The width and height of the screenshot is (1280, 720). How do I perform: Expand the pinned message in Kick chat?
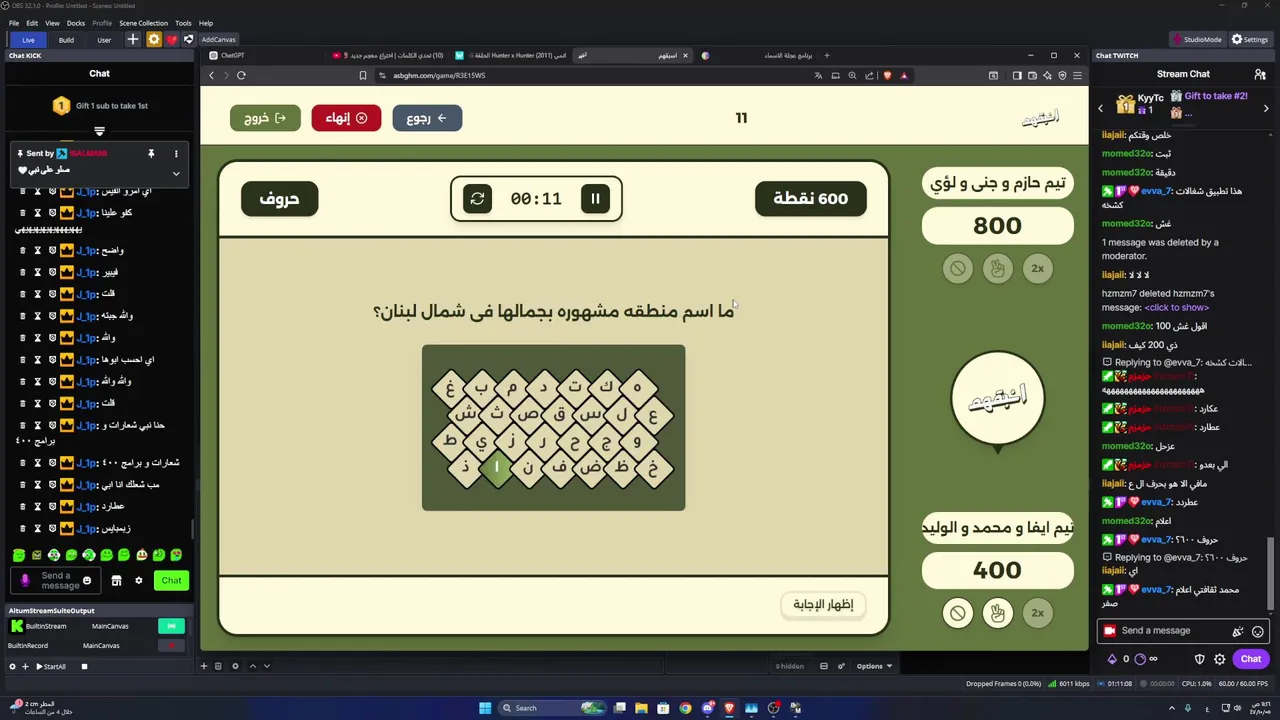coord(176,173)
